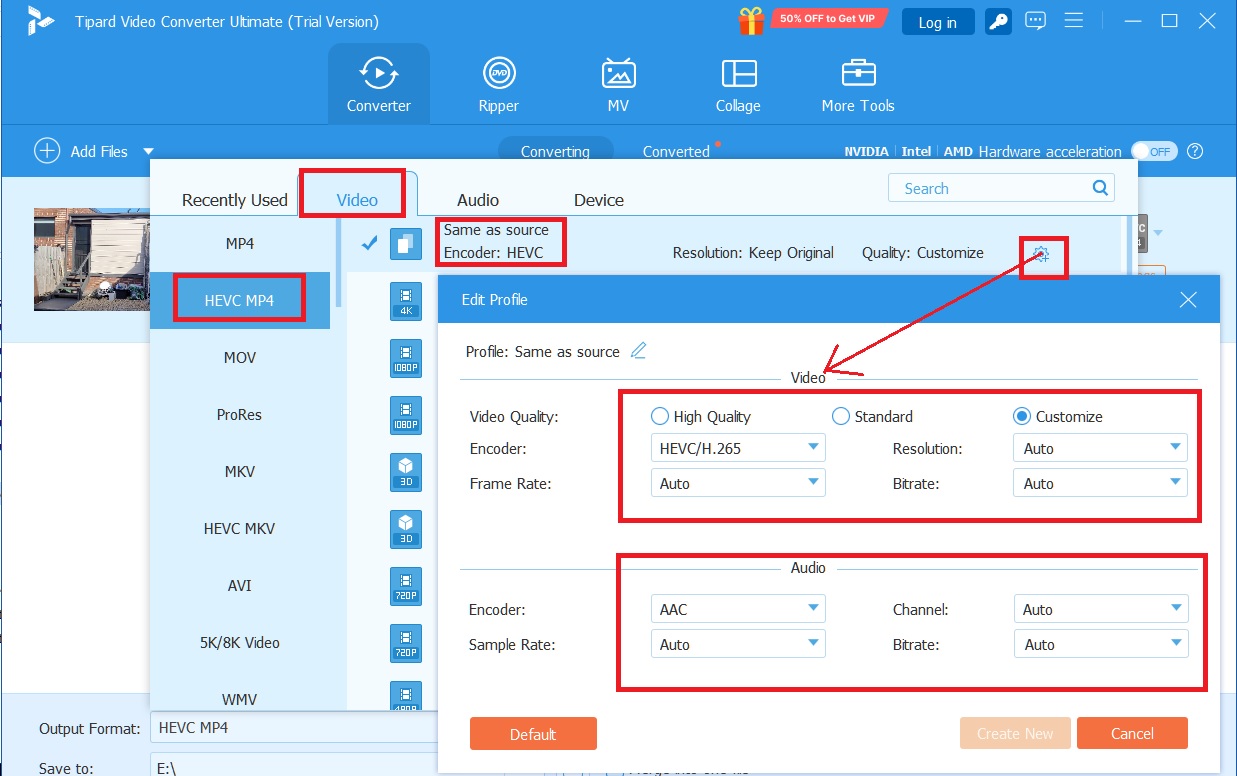Click the Create New button
Image resolution: width=1237 pixels, height=776 pixels.
[1015, 733]
